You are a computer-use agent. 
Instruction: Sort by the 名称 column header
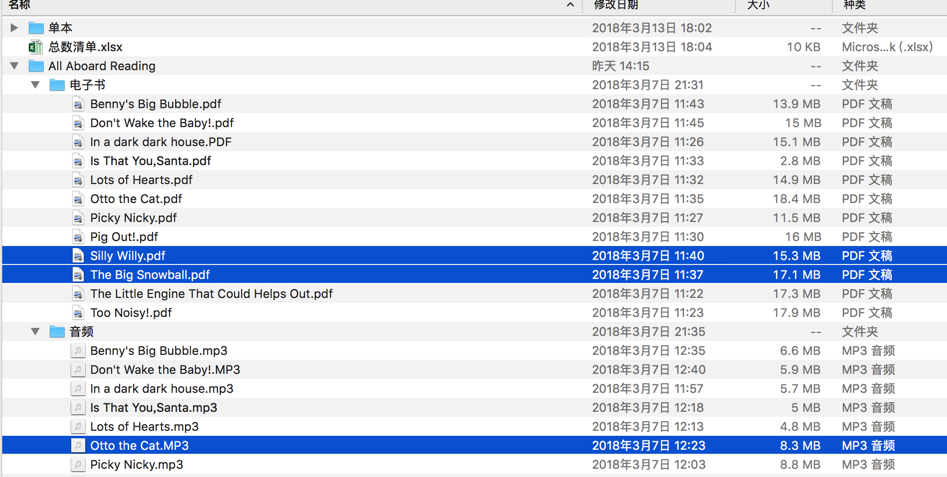pyautogui.click(x=19, y=5)
